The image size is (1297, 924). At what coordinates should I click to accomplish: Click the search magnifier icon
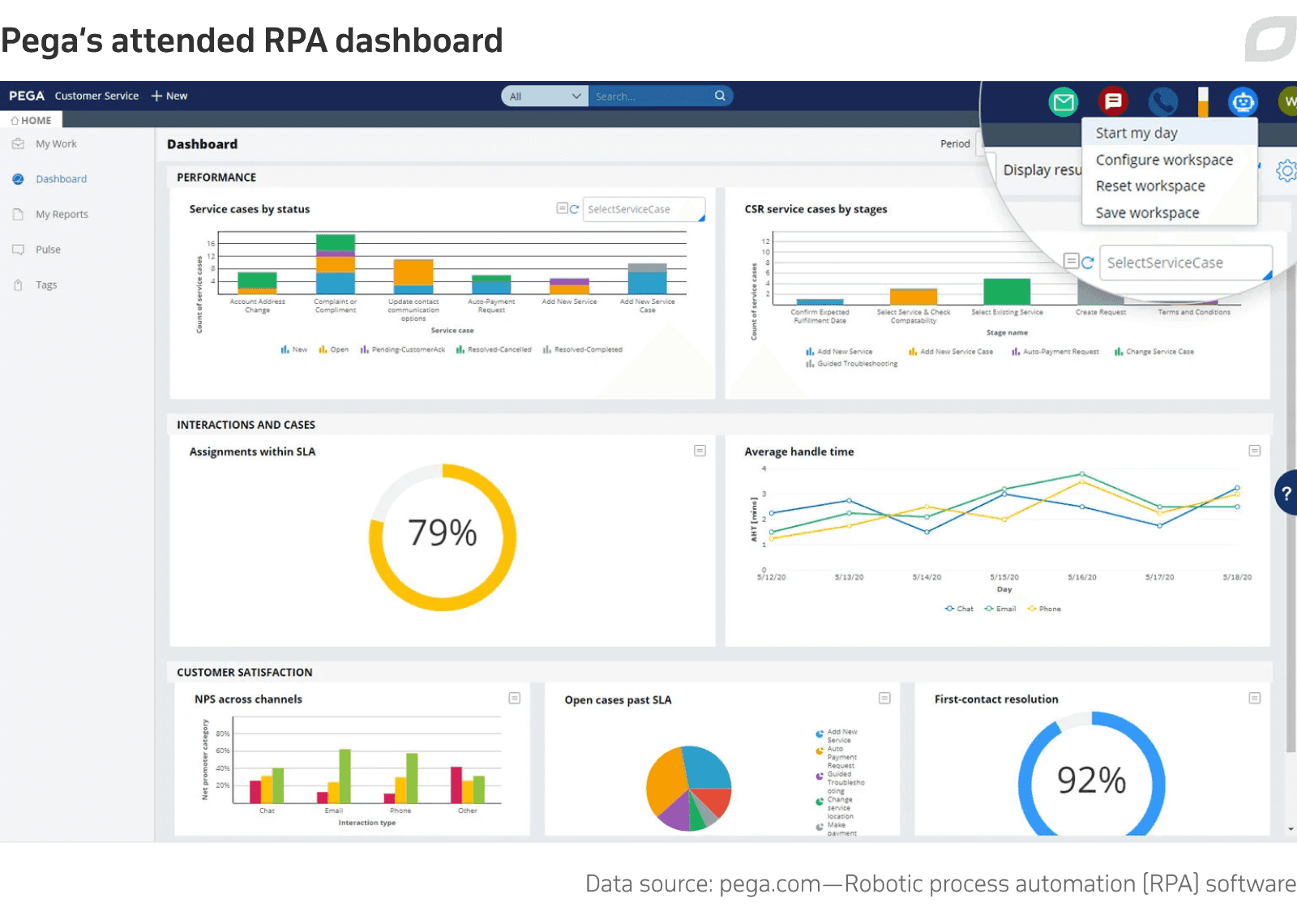[720, 96]
